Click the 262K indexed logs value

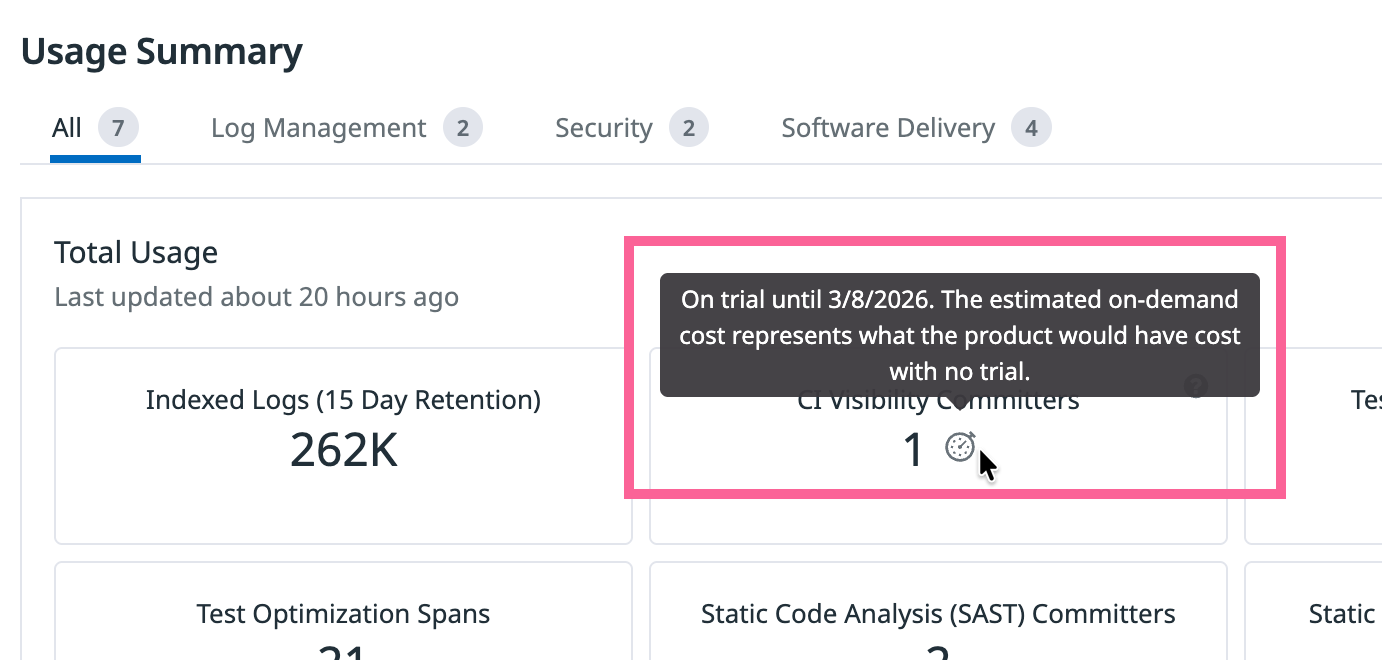[x=343, y=450]
